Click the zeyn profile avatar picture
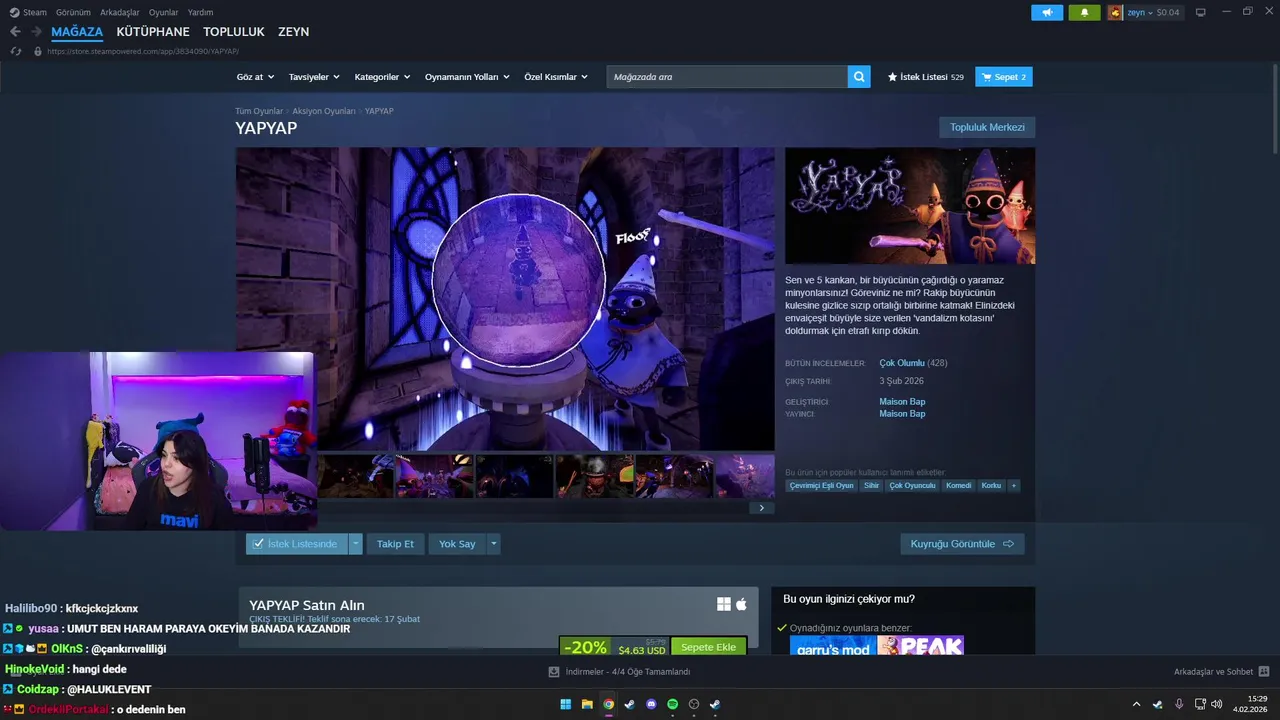 click(x=1115, y=12)
